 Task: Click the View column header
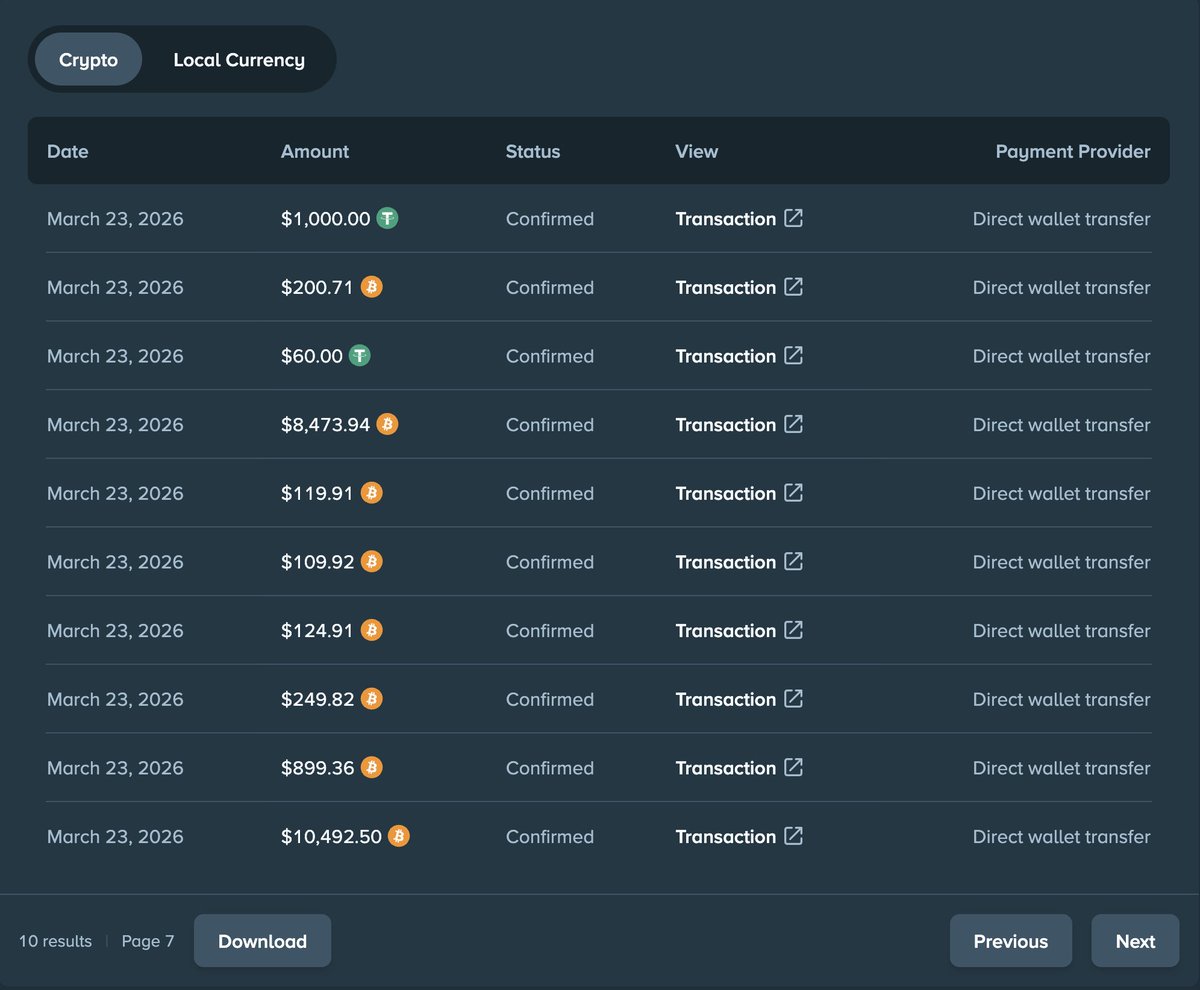(x=697, y=152)
